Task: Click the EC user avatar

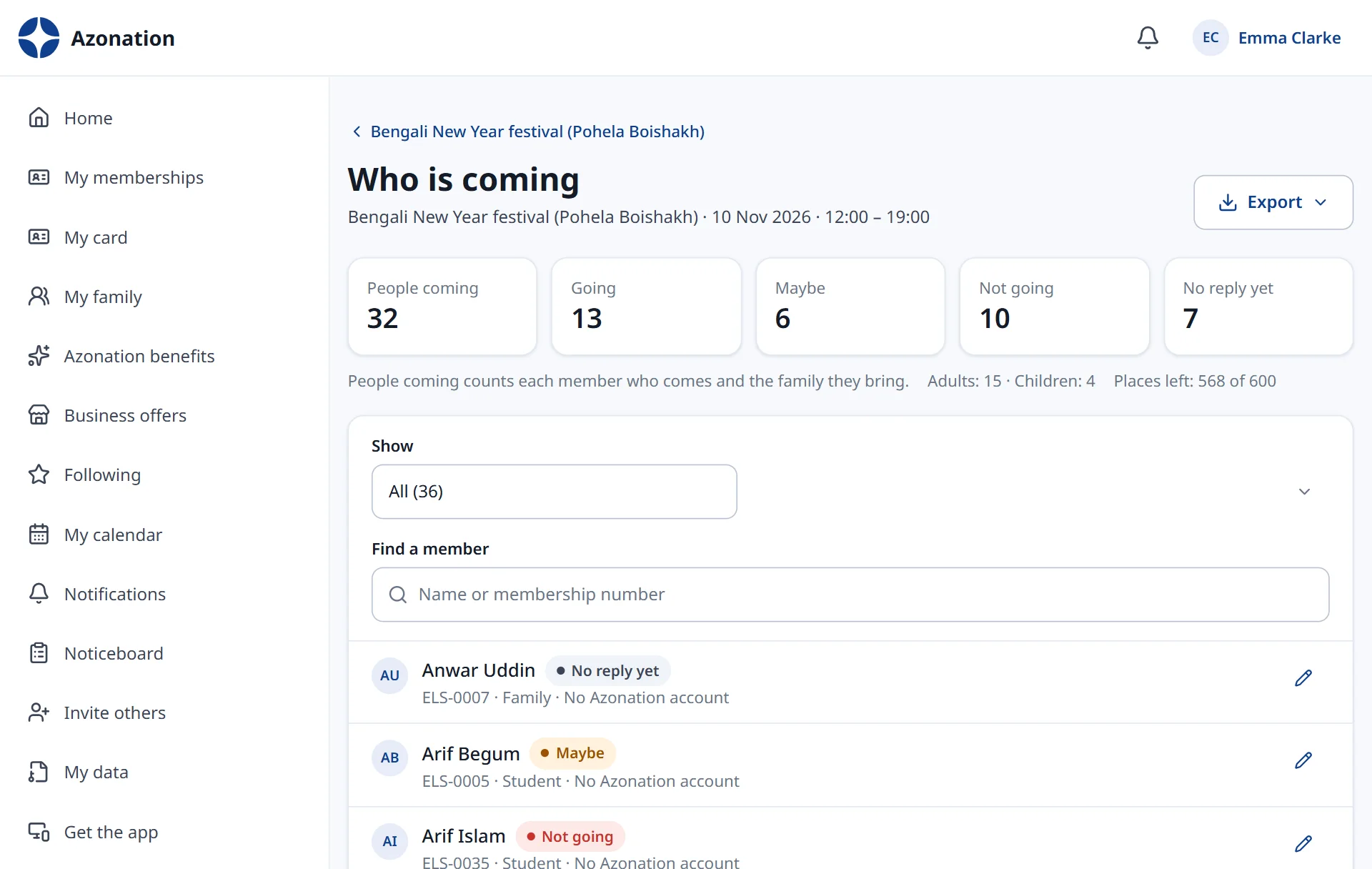Action: (x=1211, y=38)
